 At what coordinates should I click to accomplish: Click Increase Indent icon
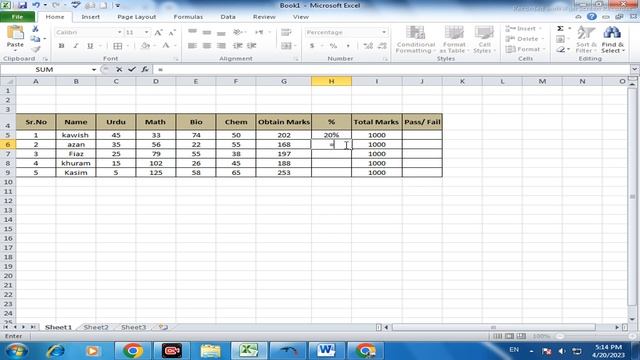pos(252,46)
